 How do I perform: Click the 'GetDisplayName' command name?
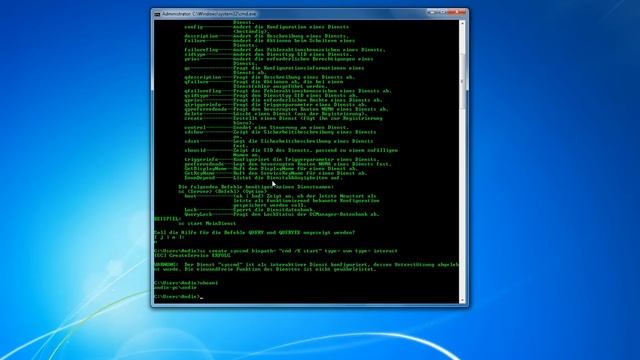(205, 169)
